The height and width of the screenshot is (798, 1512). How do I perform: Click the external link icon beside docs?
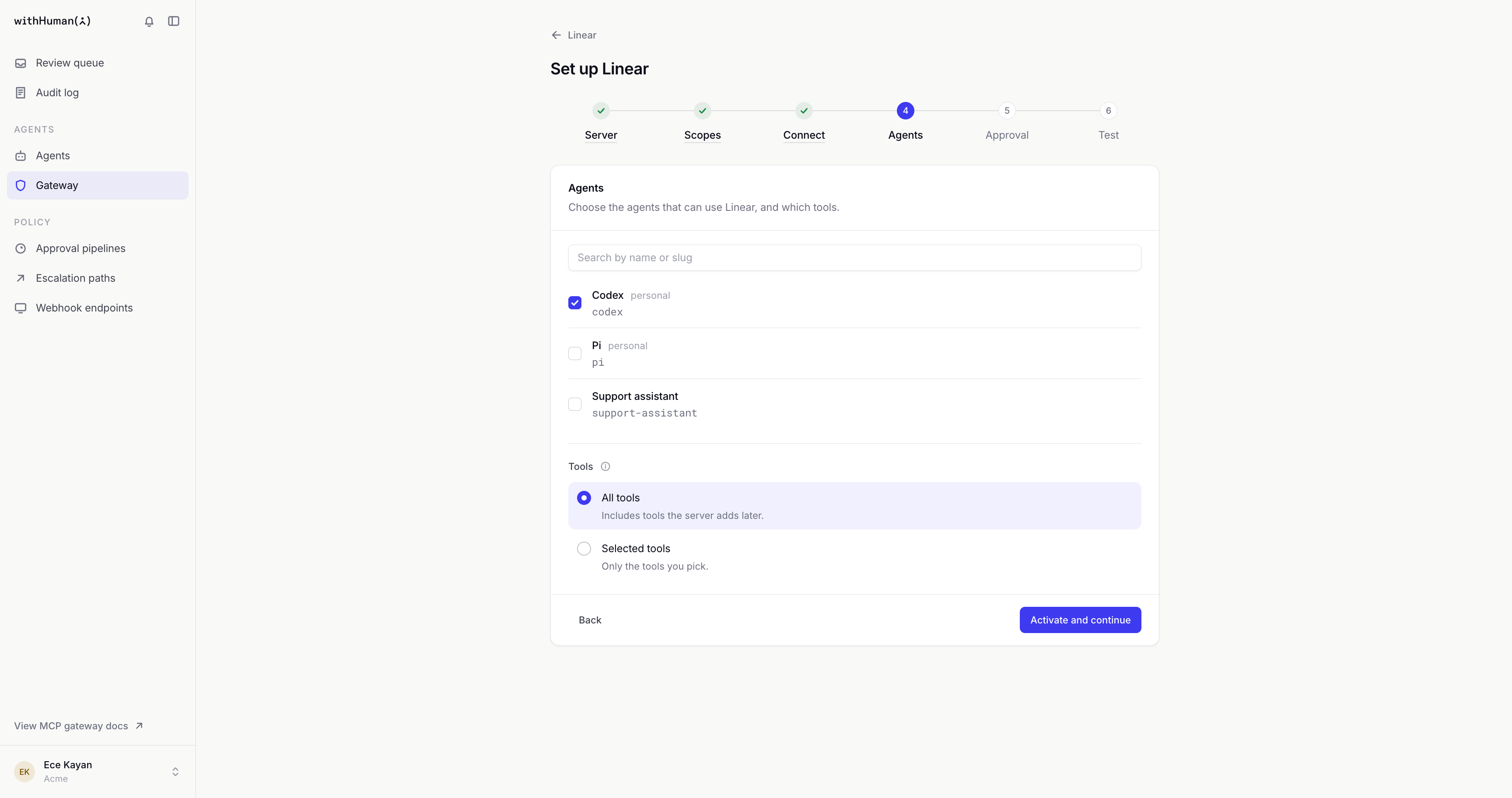139,726
